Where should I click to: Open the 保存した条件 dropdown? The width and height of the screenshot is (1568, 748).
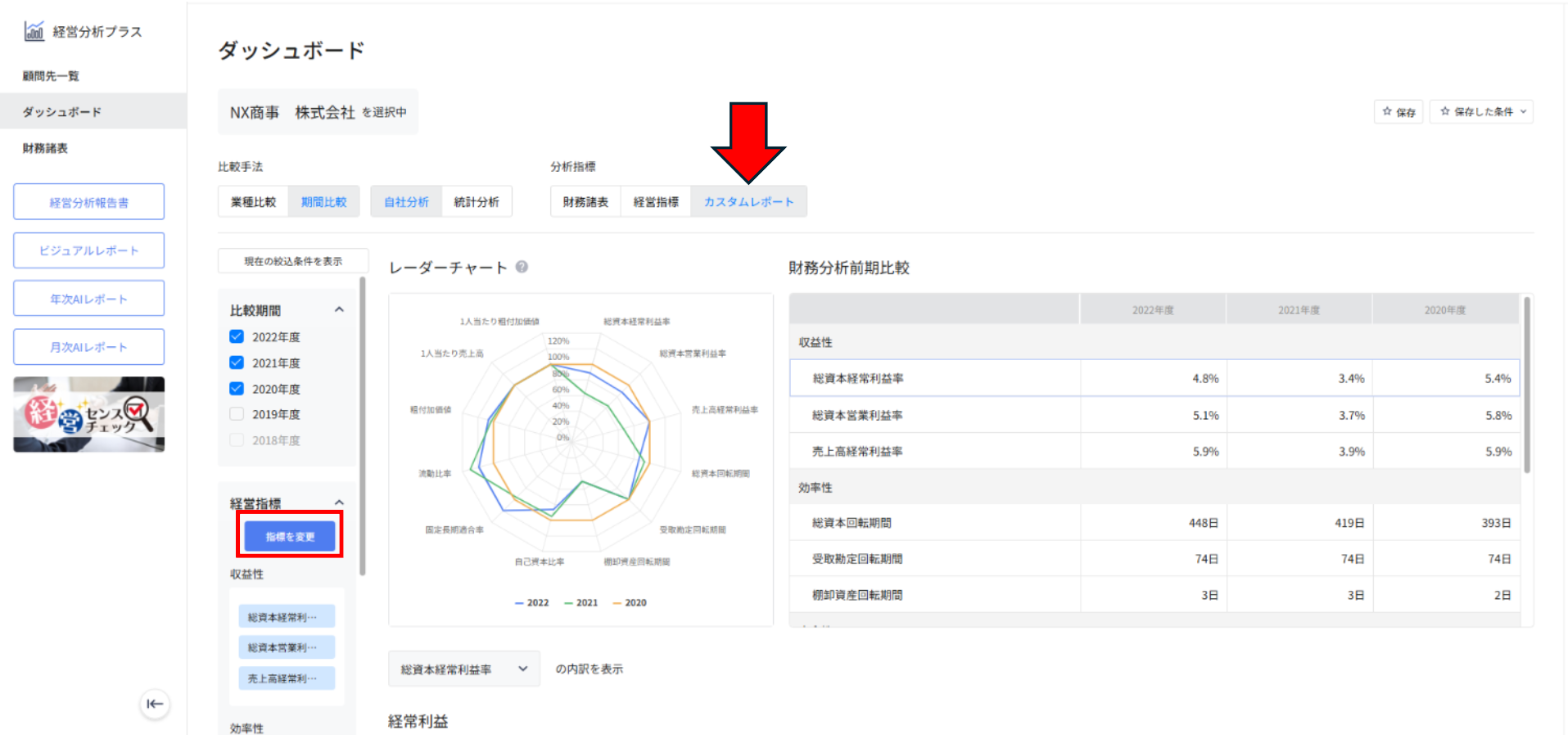[x=1481, y=112]
